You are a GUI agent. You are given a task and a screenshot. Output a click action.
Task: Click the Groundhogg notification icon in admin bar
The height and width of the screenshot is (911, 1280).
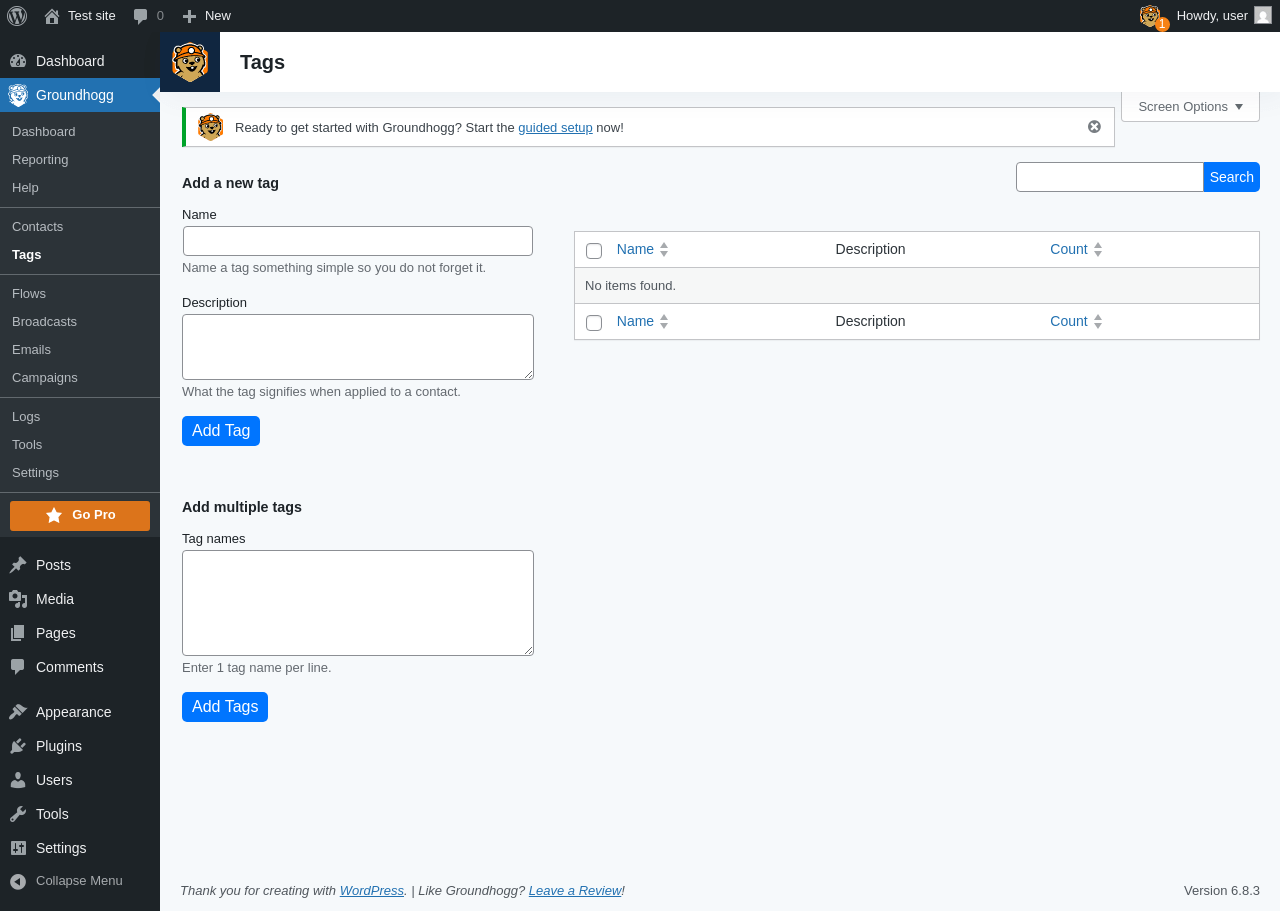click(x=1151, y=16)
